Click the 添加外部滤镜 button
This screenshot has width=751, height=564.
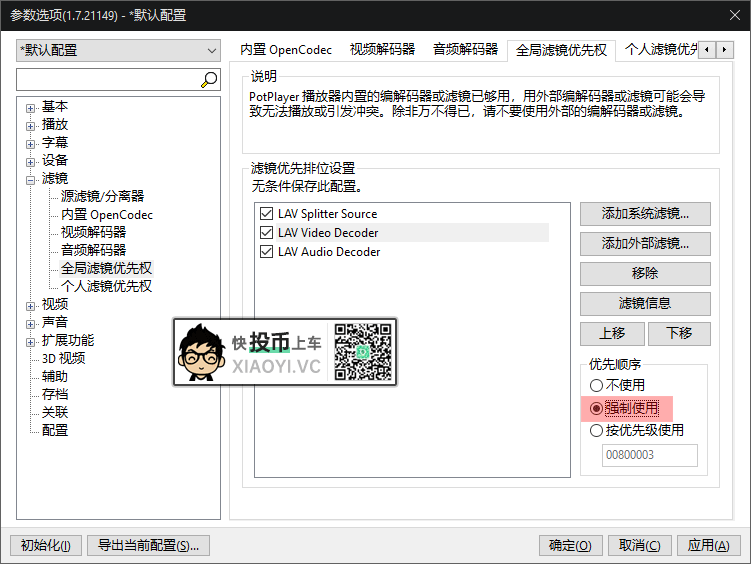click(645, 244)
